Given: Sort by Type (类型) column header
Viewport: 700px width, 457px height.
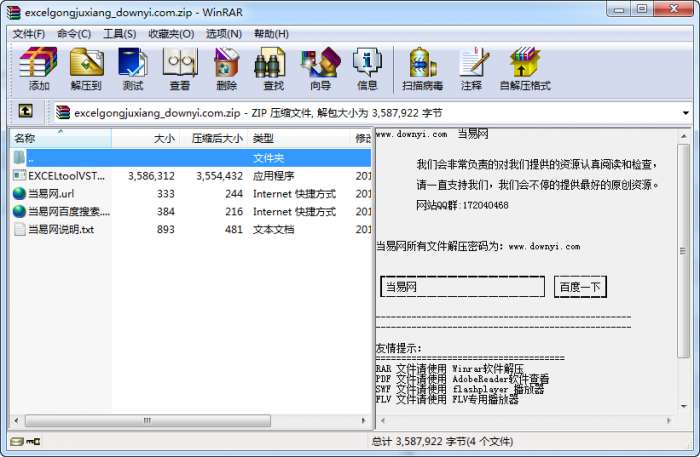Looking at the screenshot, I should tap(299, 138).
